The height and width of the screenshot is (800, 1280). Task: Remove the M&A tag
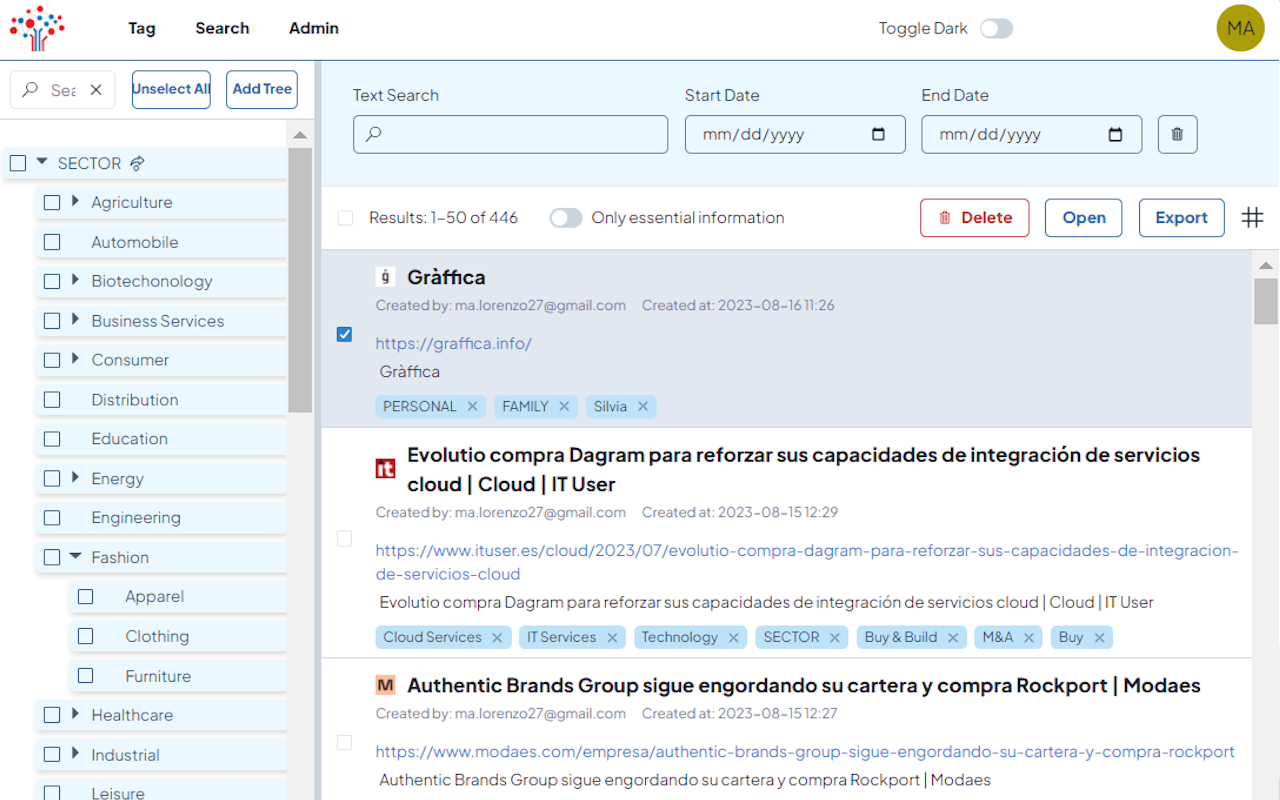click(x=1029, y=637)
